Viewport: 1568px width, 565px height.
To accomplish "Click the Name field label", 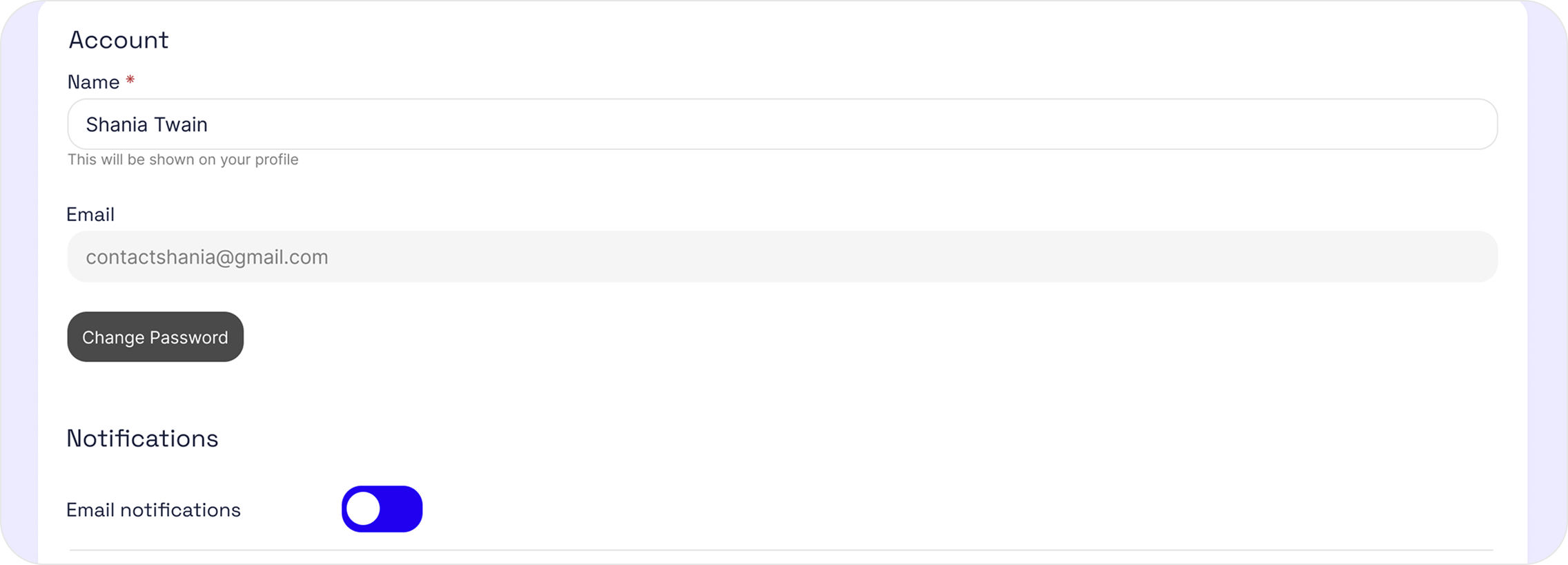I will (x=92, y=82).
